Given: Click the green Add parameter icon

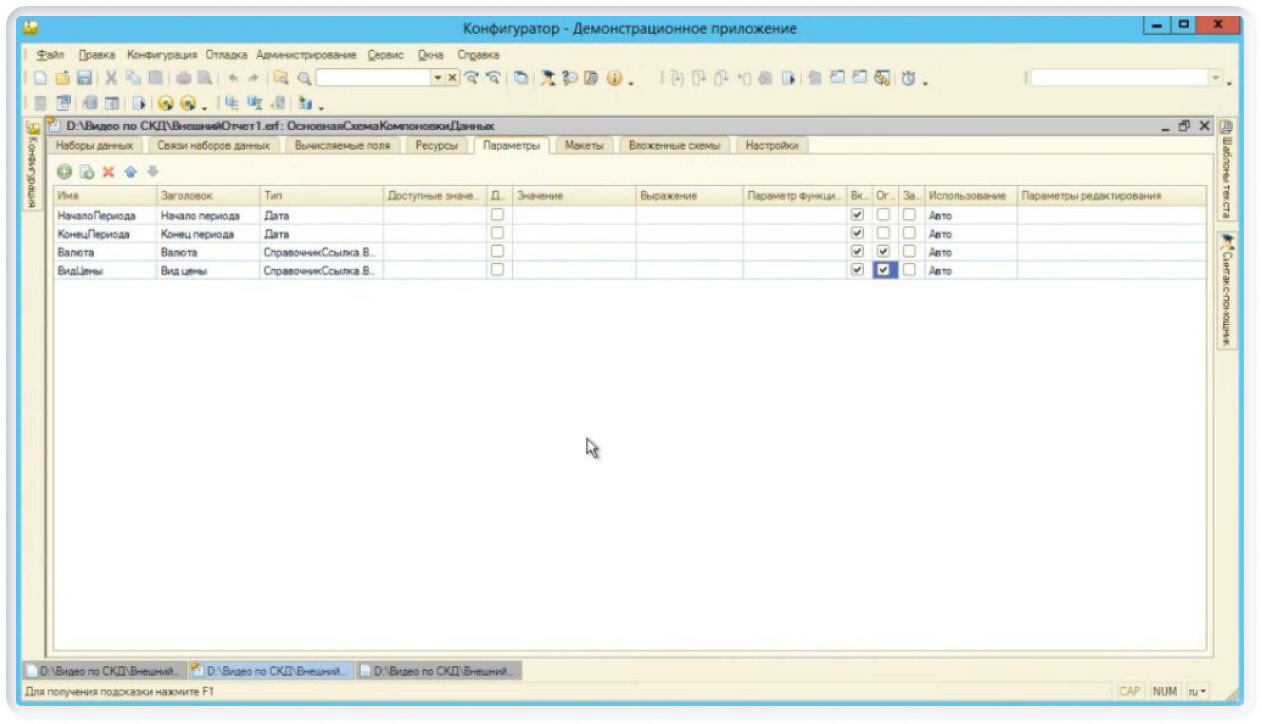Looking at the screenshot, I should (64, 172).
